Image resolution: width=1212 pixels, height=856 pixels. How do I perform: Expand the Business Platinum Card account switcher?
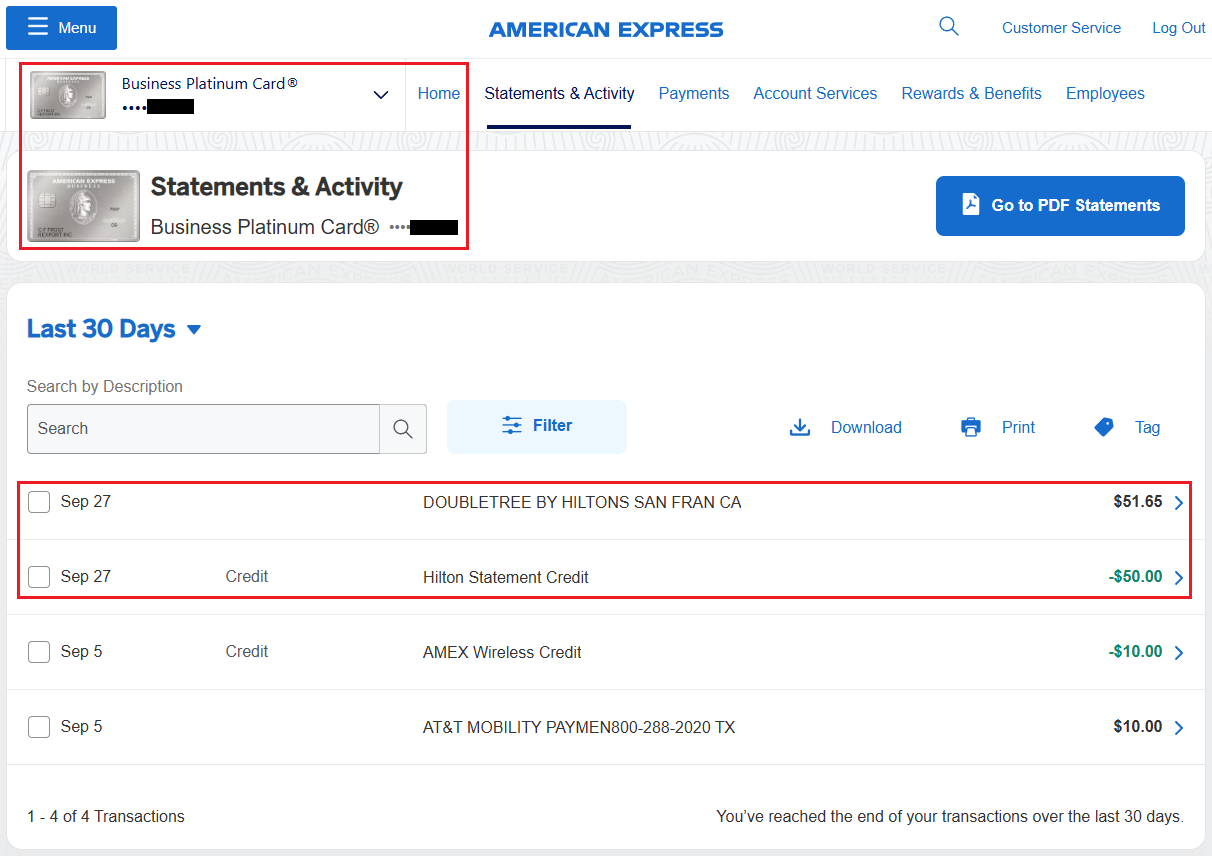[380, 95]
